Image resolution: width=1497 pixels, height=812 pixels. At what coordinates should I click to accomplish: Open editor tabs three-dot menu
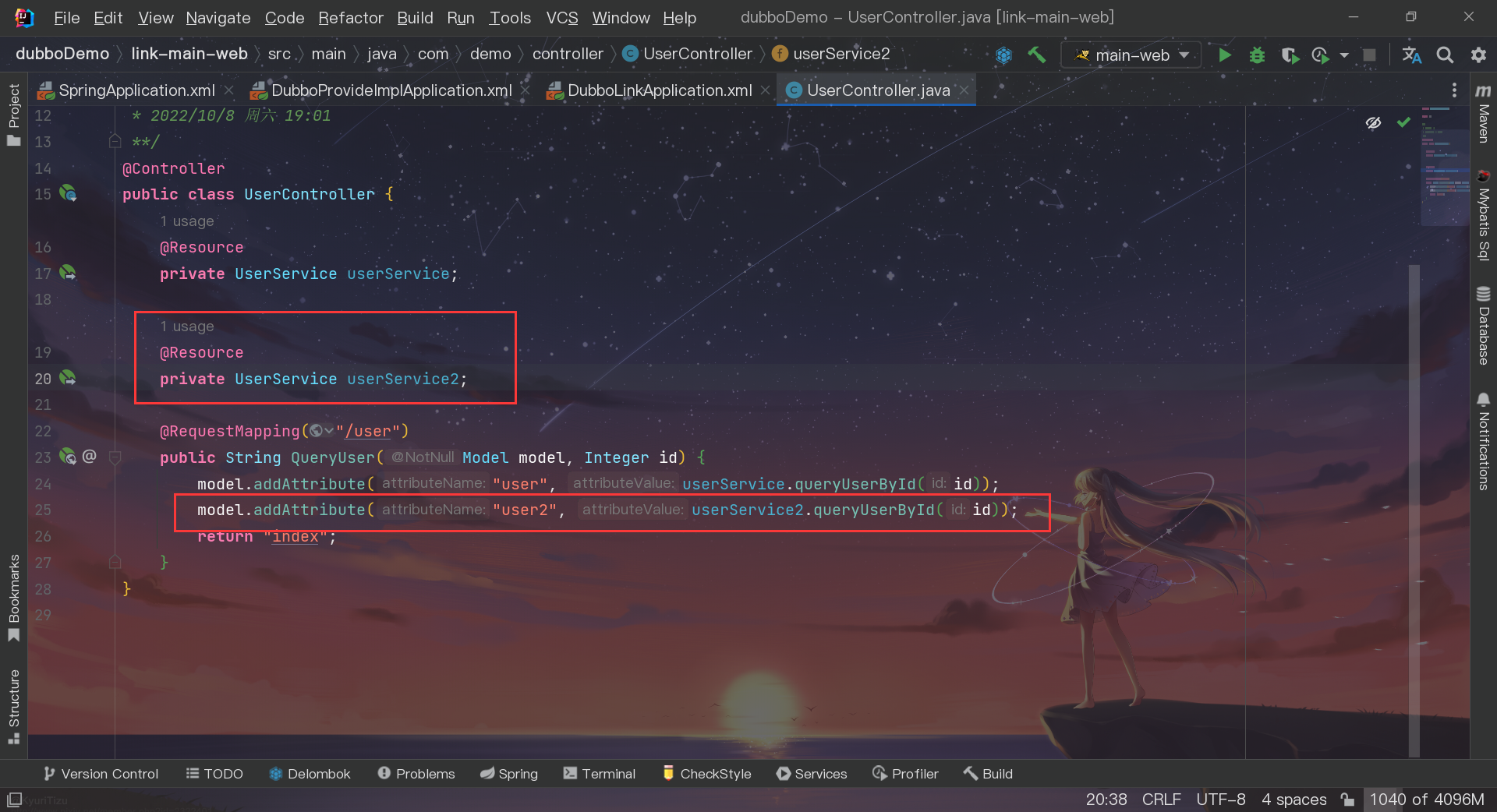point(1454,90)
